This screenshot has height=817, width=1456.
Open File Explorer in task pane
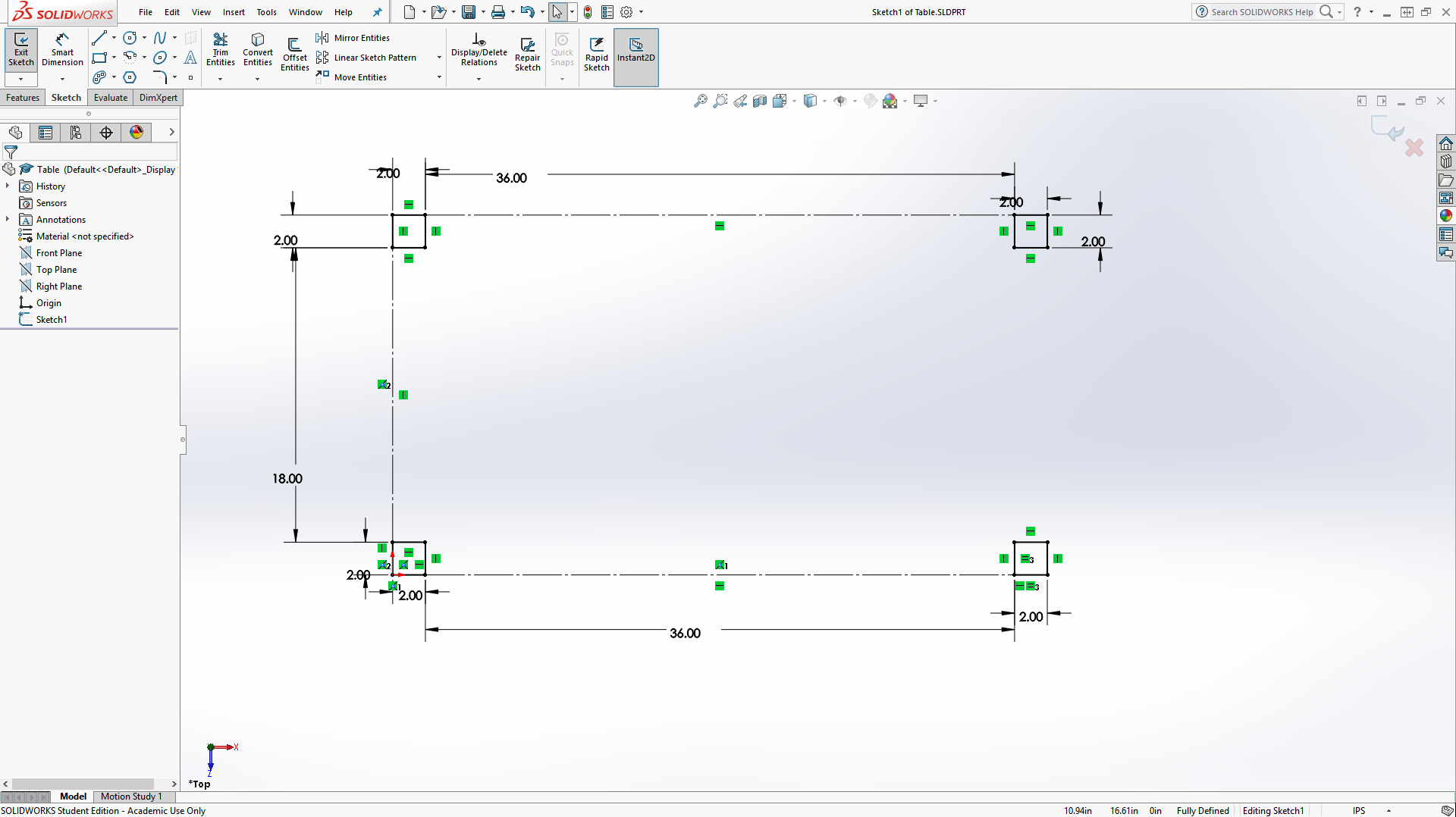pyautogui.click(x=1446, y=180)
